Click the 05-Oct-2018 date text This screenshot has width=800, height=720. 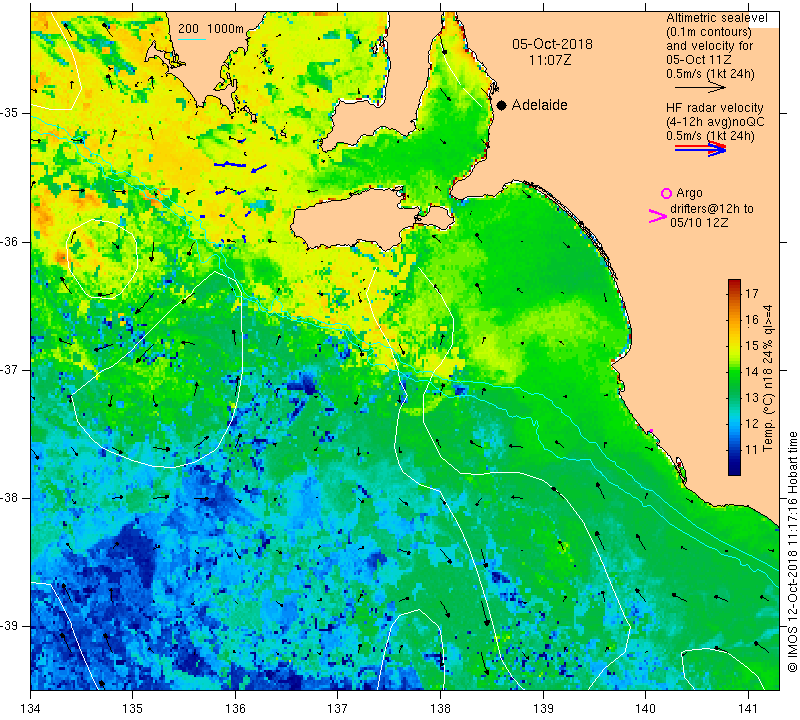click(553, 44)
